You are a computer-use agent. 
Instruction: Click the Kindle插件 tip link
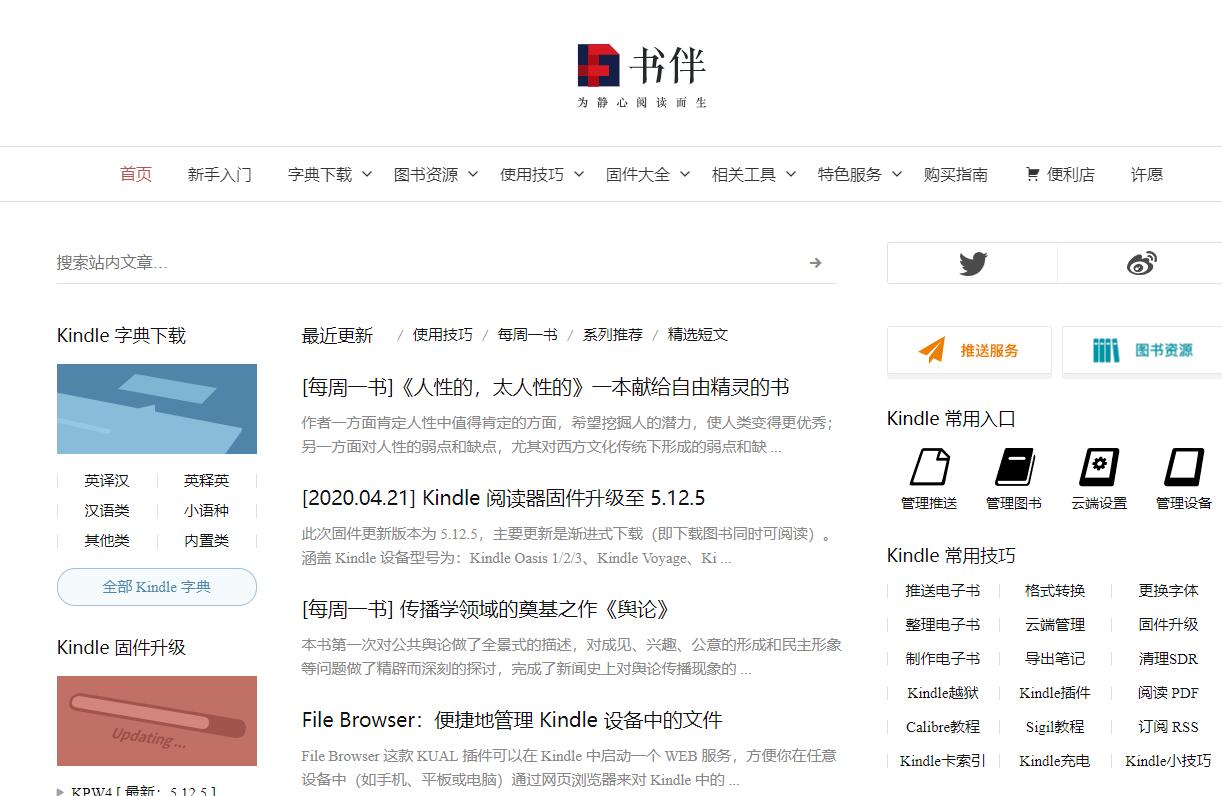coord(1055,693)
